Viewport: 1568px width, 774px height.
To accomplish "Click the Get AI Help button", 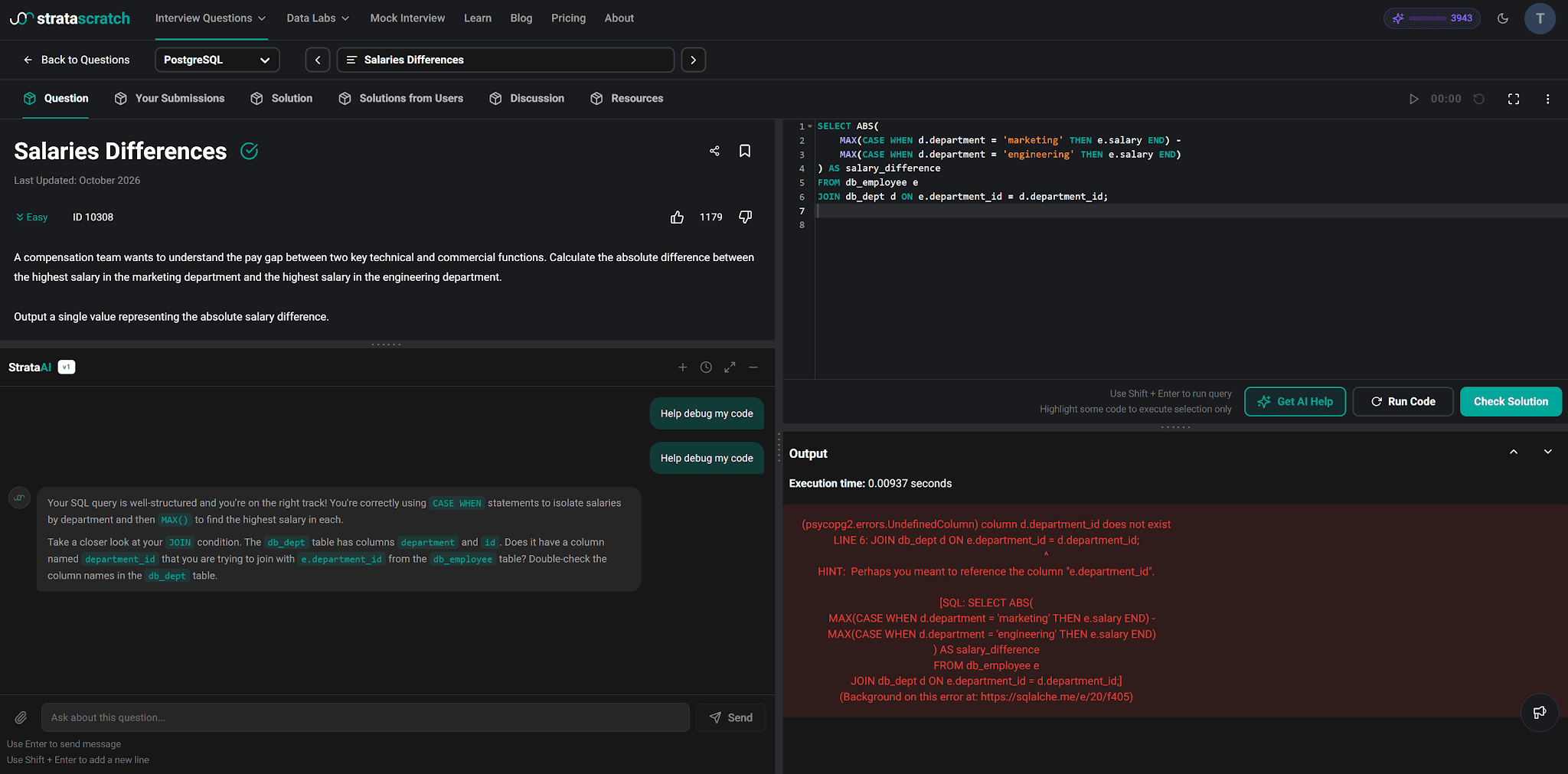I will 1295,402.
